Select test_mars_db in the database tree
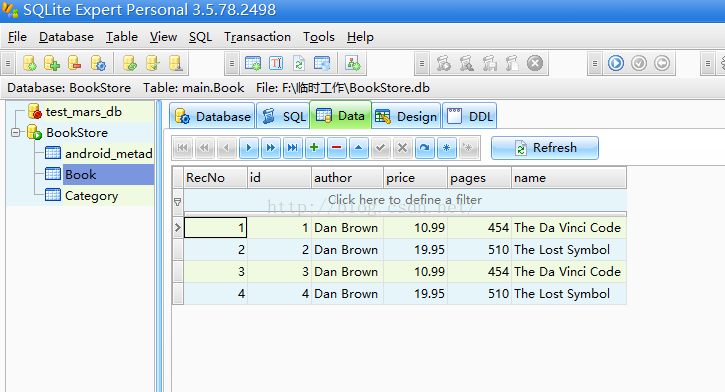The image size is (725, 392). pyautogui.click(x=83, y=112)
